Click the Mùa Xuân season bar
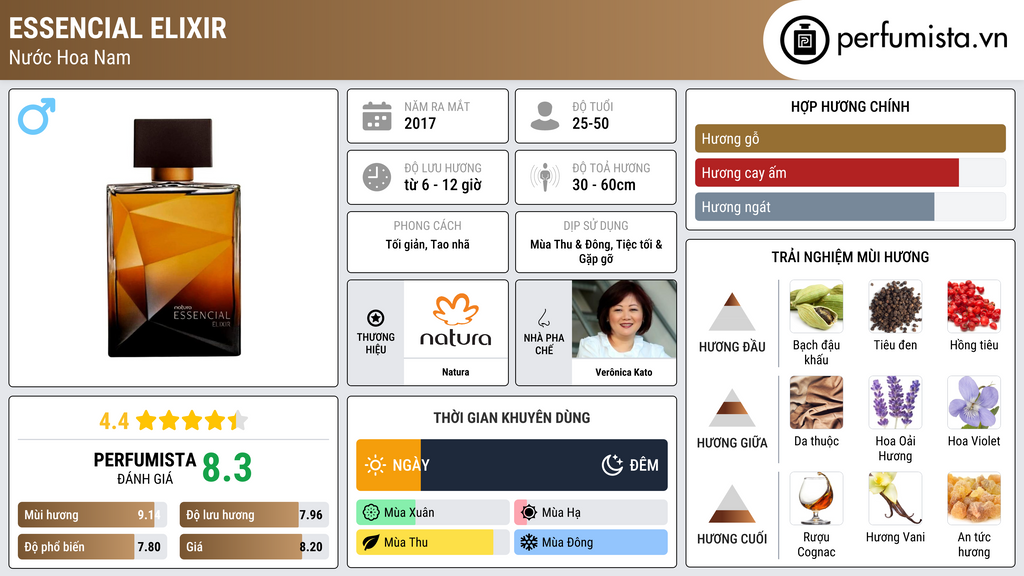The image size is (1024, 576). [x=433, y=513]
